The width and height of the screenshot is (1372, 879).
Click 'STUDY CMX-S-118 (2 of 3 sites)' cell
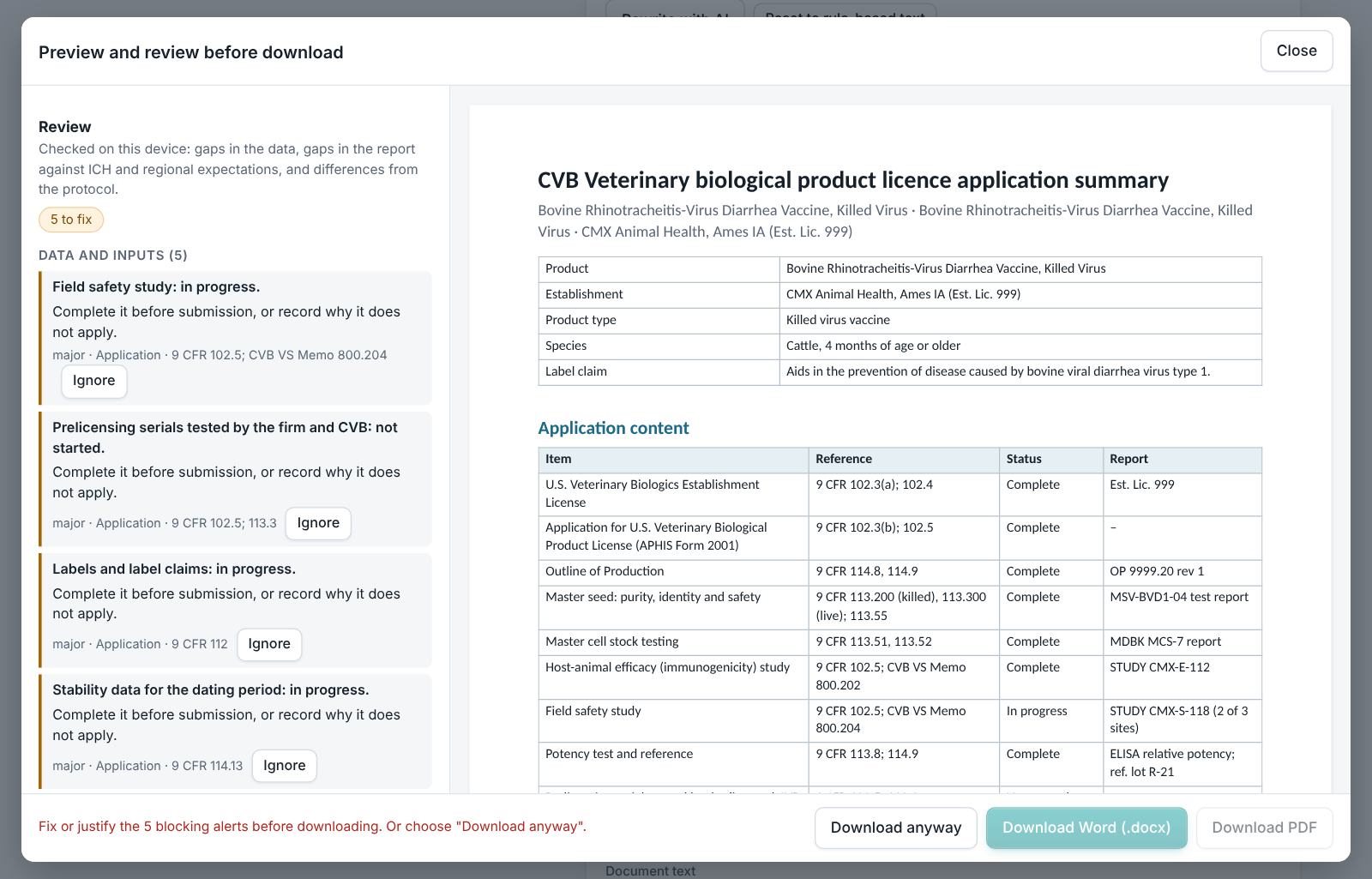(x=1182, y=720)
